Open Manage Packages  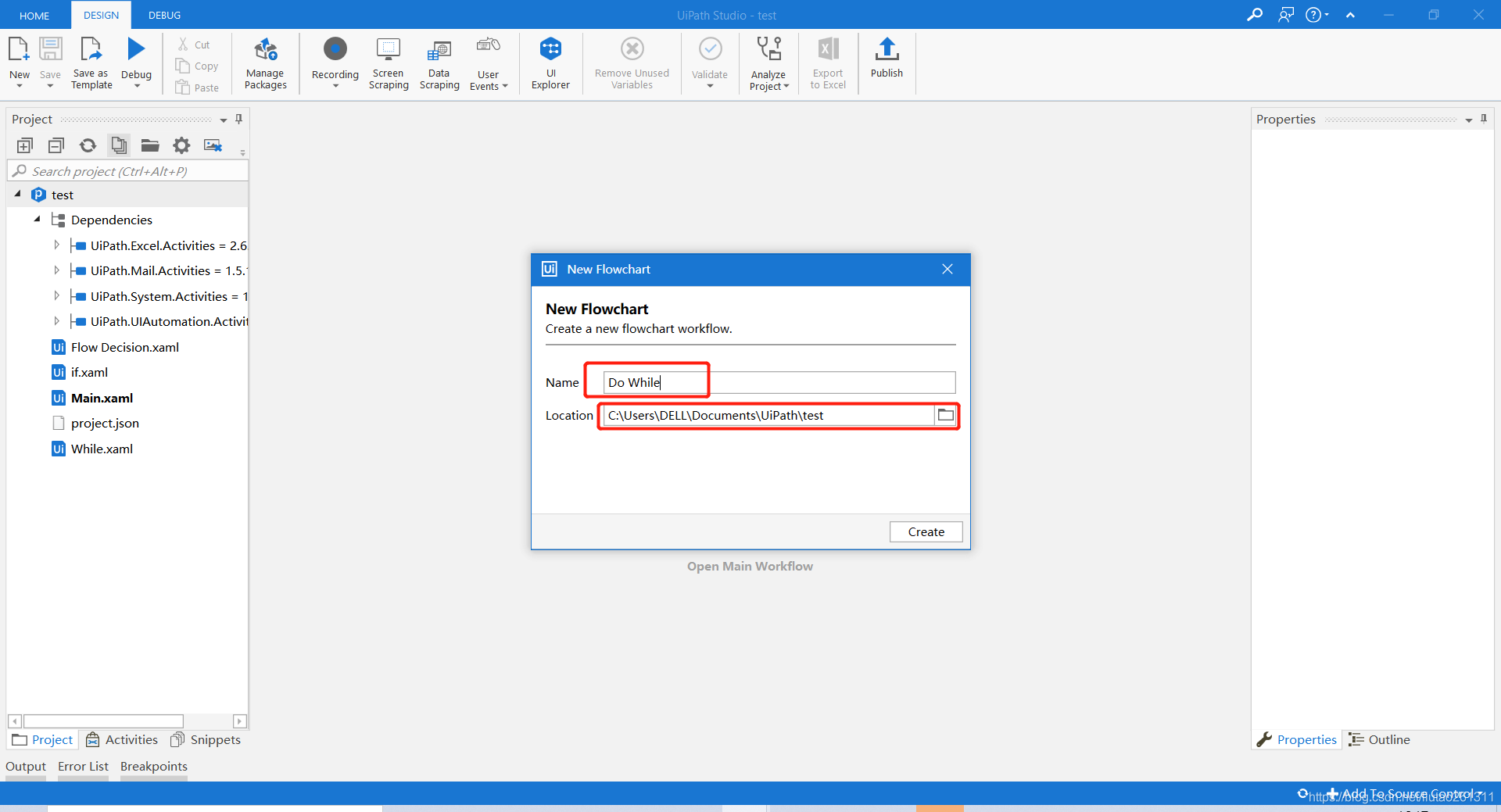click(266, 64)
